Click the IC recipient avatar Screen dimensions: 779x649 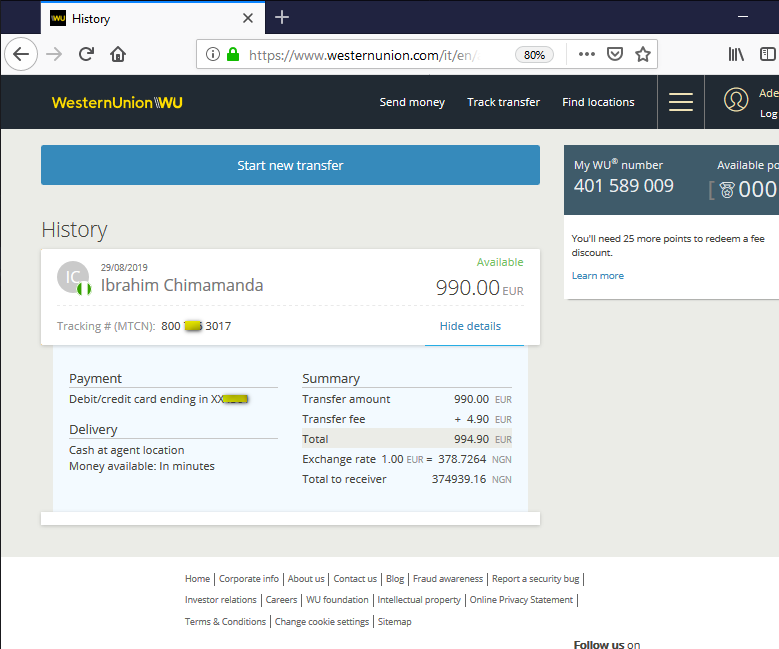coord(73,277)
